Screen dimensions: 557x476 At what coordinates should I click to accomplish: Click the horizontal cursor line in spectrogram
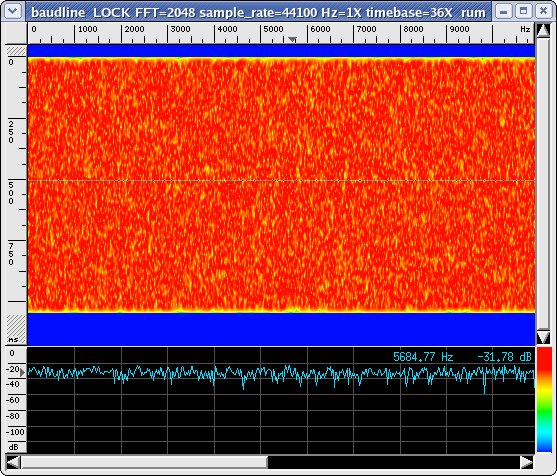[281, 181]
